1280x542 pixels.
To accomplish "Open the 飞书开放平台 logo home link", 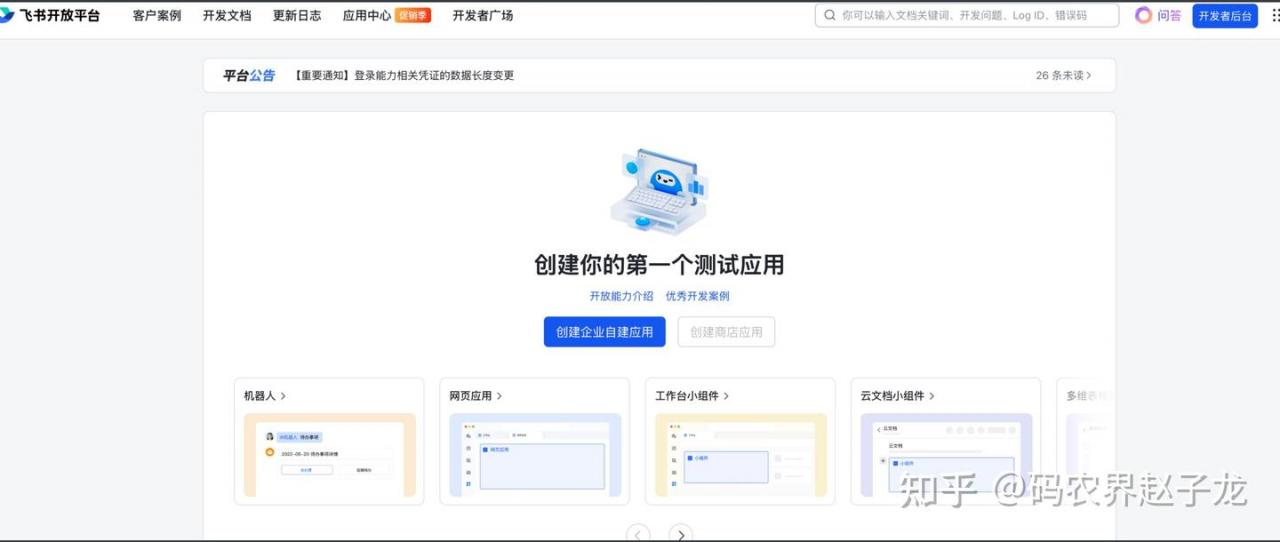I will point(50,16).
